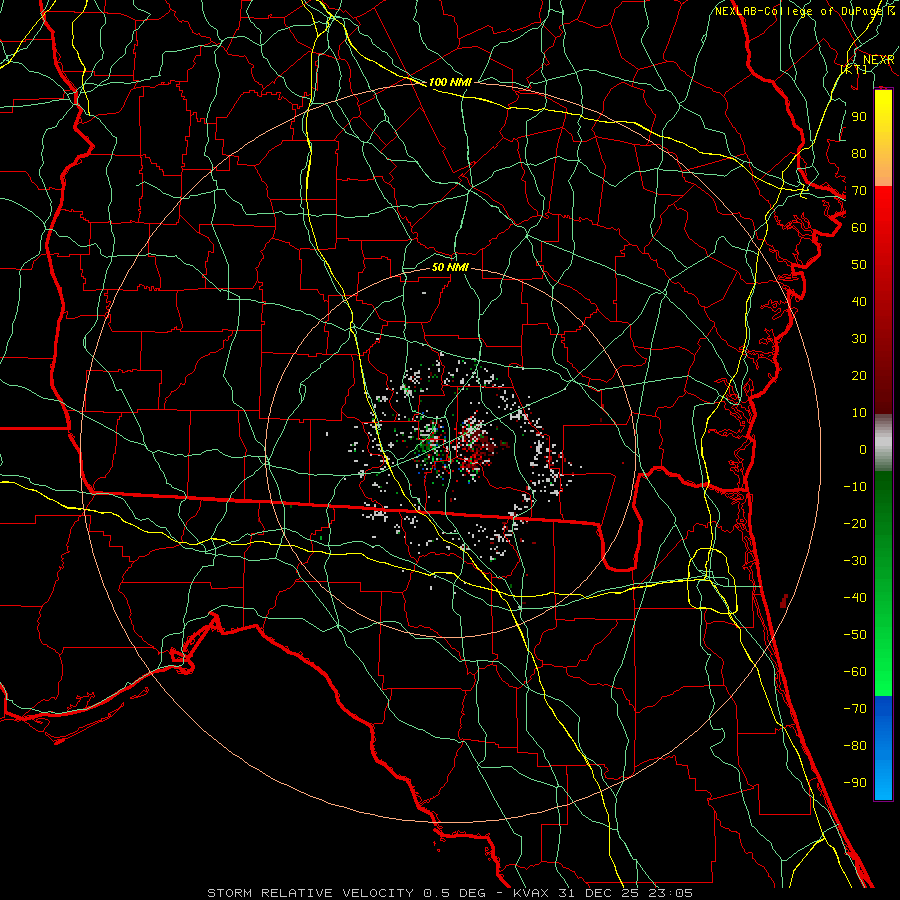
Task: Click the "NEXLAB-College of DuPage" credit text
Action: pos(800,11)
